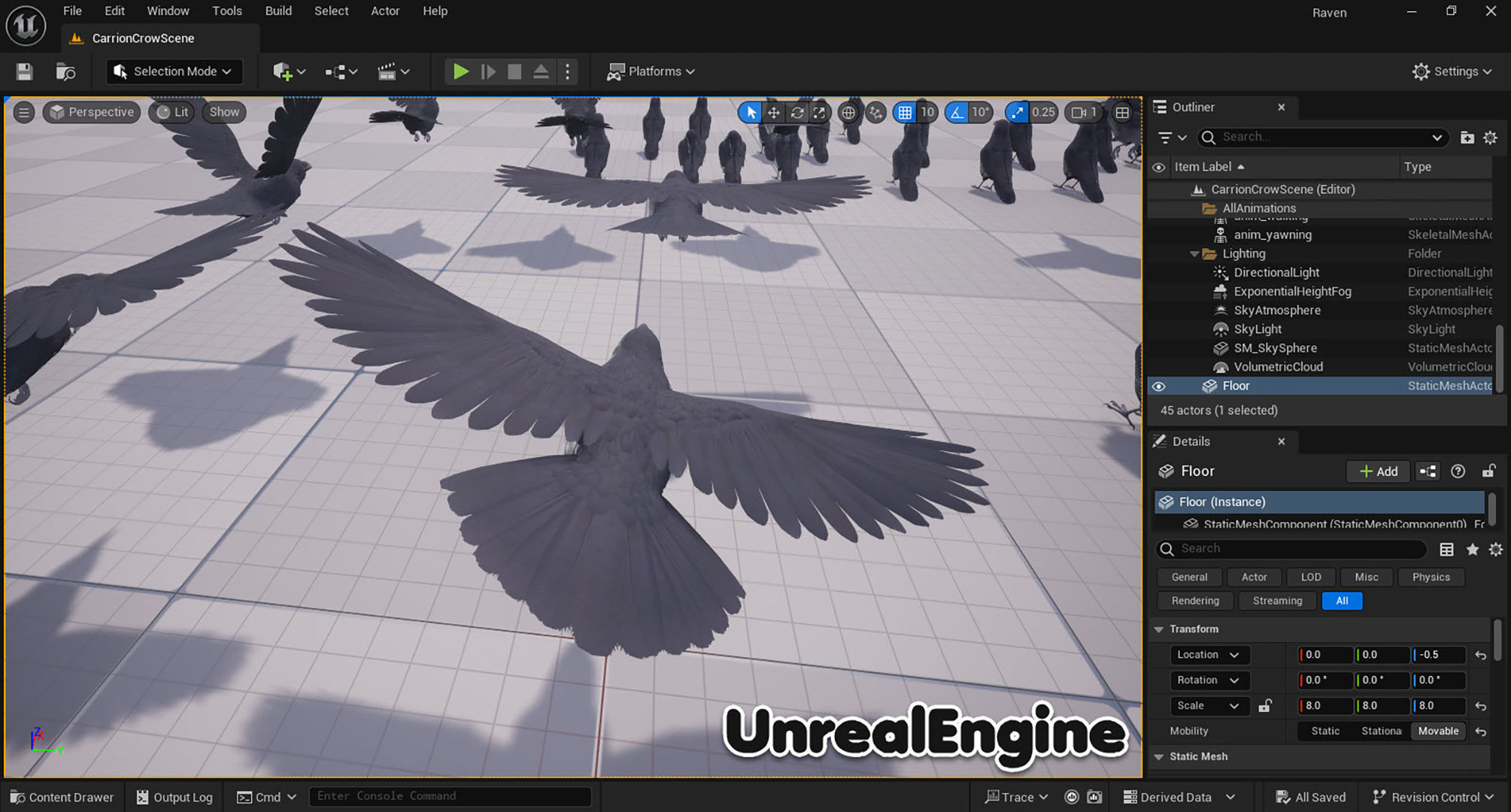Focus the Outliner search field
This screenshot has height=812, width=1511.
1324,138
